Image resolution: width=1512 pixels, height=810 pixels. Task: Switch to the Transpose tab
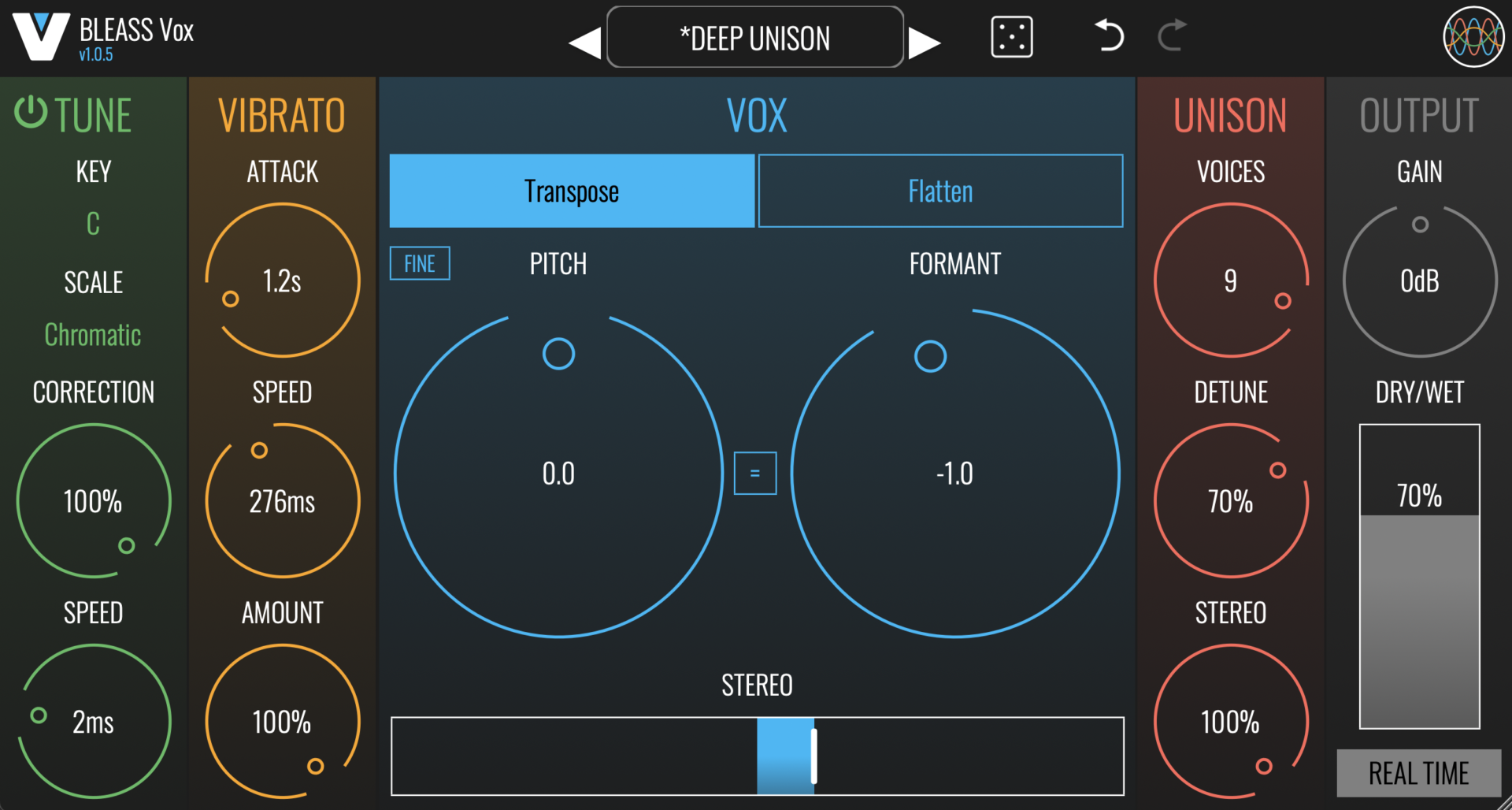572,191
